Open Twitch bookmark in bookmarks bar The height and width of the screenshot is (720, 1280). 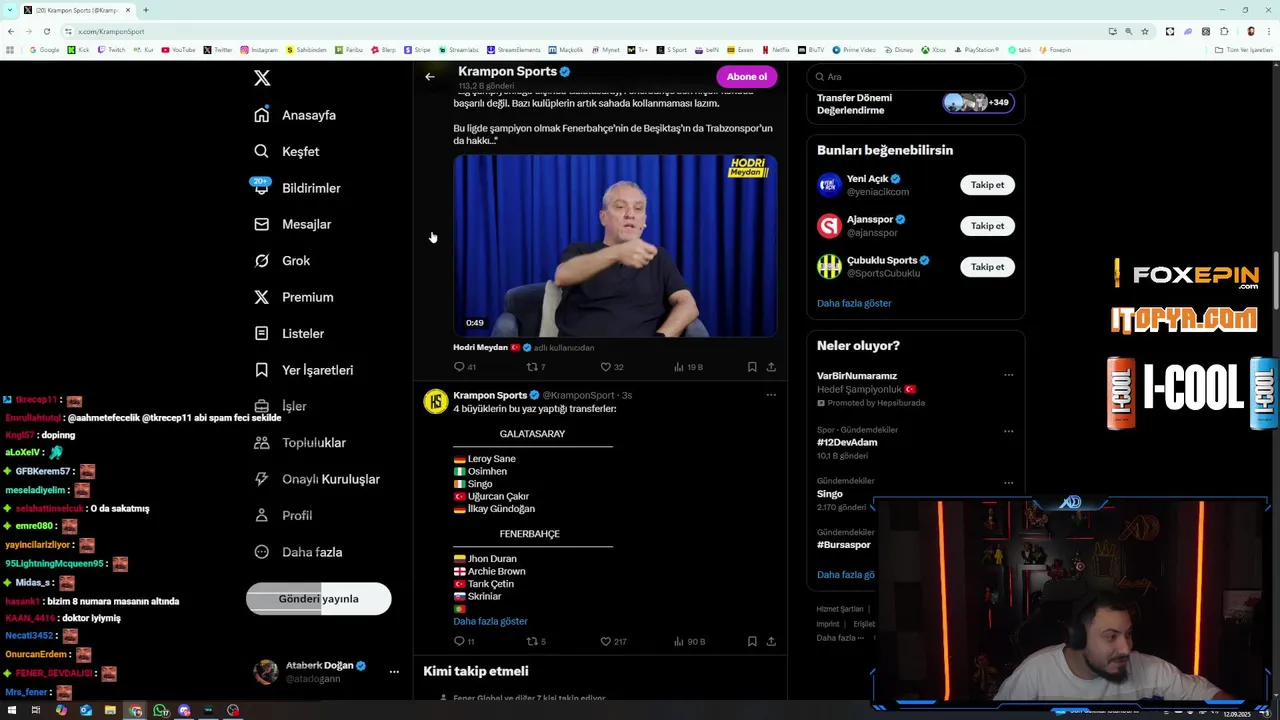pyautogui.click(x=111, y=50)
